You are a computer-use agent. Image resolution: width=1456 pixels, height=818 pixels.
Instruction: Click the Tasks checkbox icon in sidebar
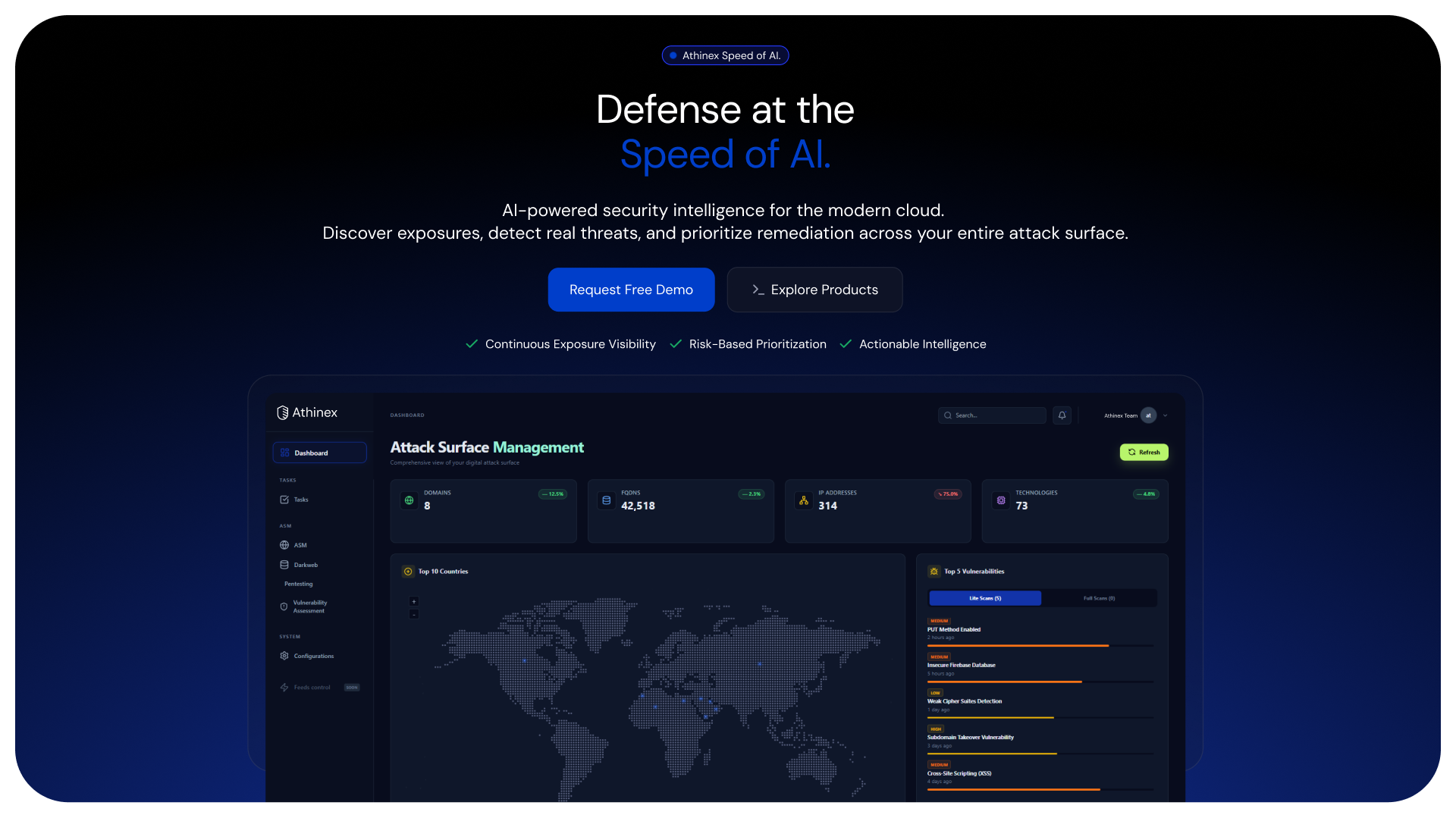pos(284,500)
